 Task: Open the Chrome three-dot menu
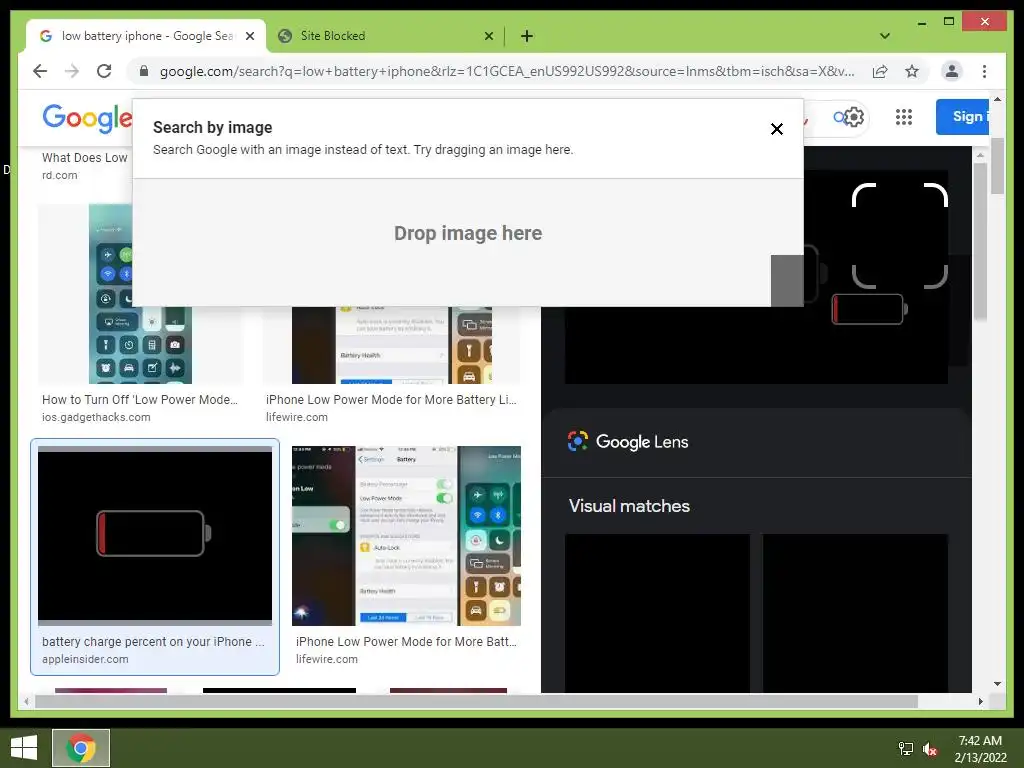pyautogui.click(x=984, y=71)
